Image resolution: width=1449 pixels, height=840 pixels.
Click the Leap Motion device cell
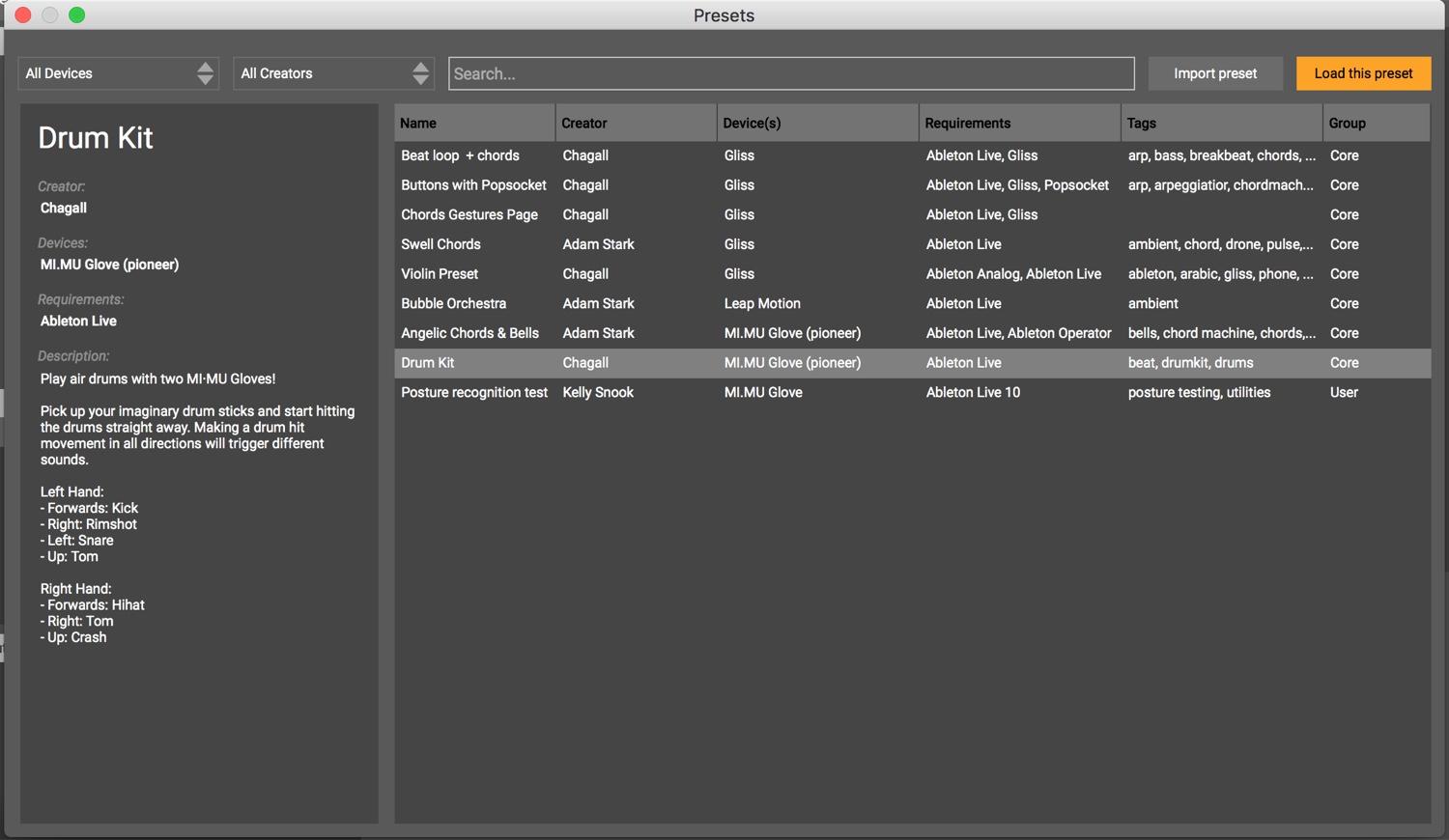(762, 303)
